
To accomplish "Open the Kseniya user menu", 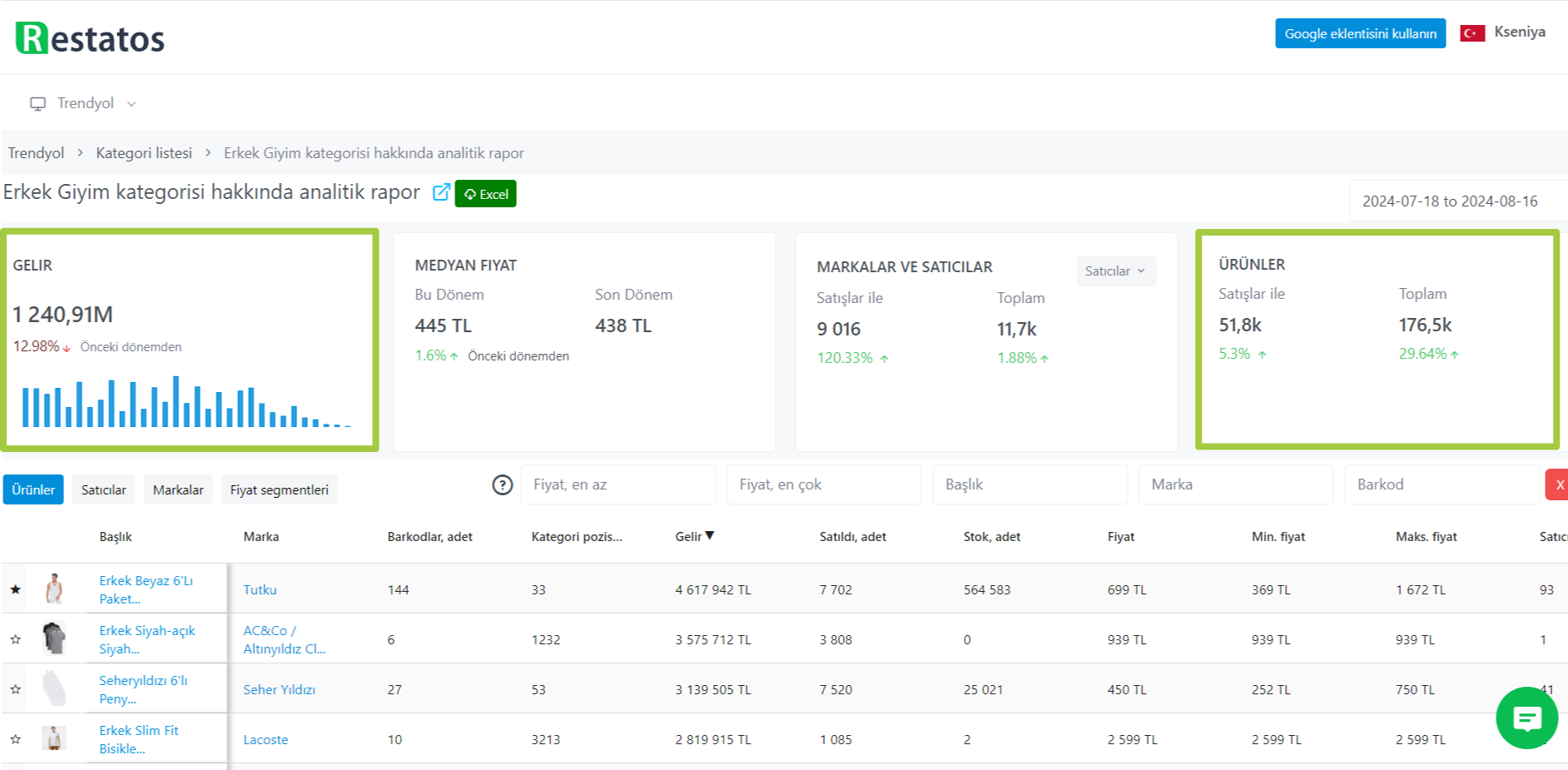I will click(1520, 32).
